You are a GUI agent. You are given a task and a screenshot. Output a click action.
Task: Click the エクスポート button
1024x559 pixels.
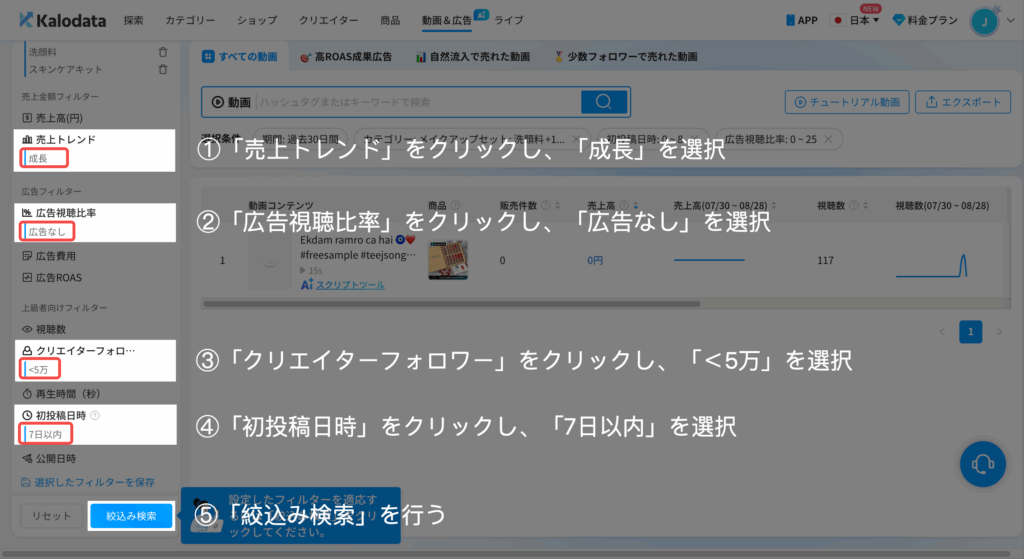click(x=963, y=102)
